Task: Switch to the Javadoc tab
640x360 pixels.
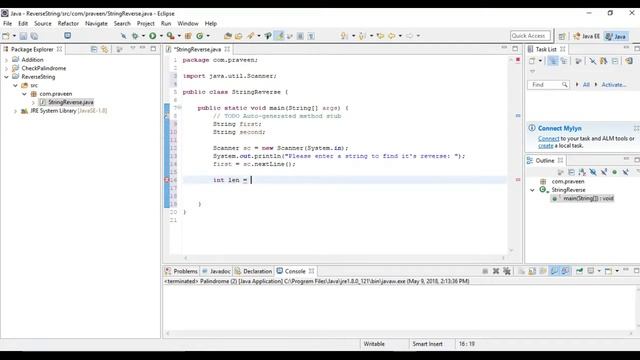Action: click(x=216, y=271)
